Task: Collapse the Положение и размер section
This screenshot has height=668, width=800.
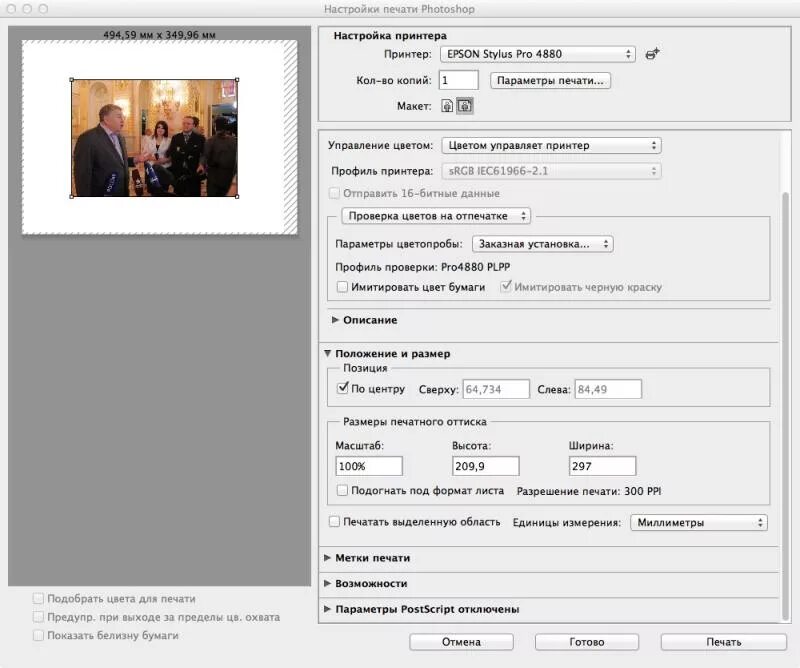Action: click(328, 353)
